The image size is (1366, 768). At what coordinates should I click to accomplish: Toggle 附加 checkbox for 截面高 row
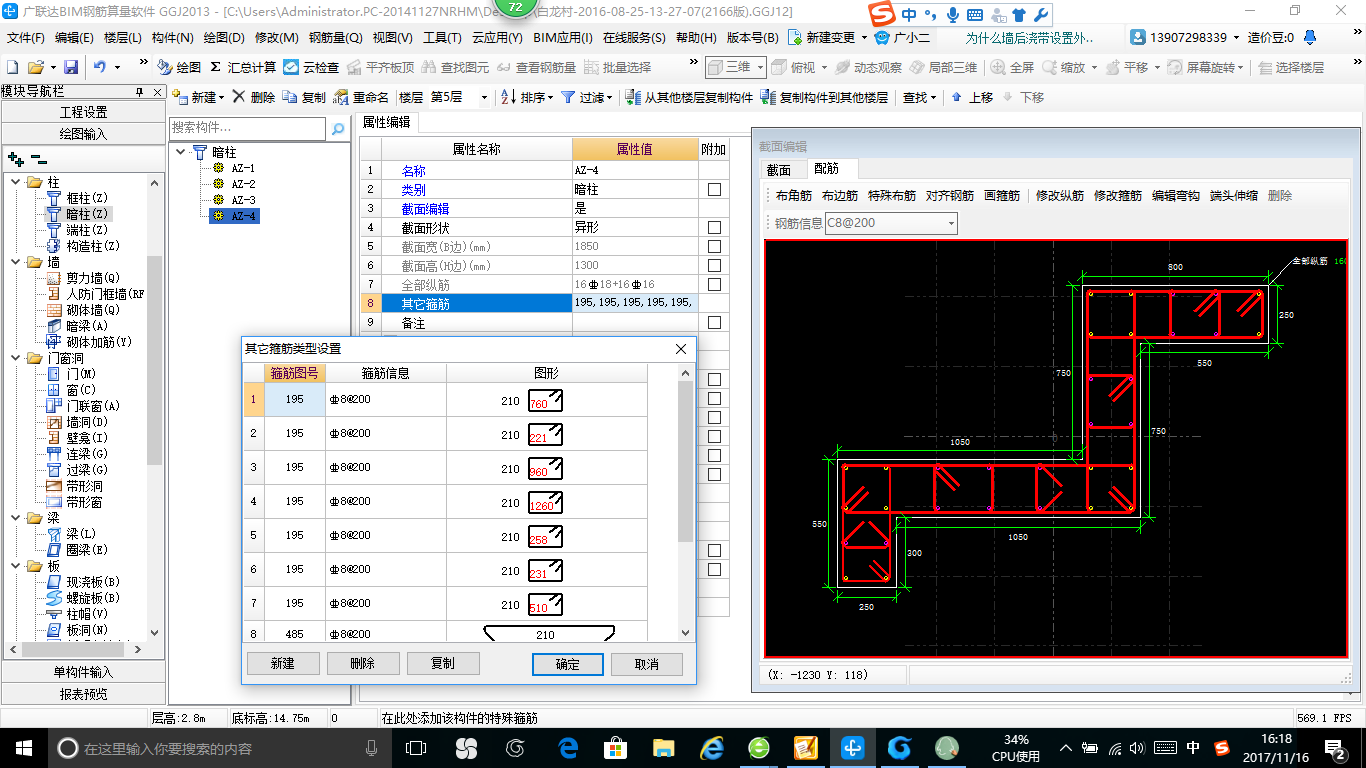(x=714, y=266)
